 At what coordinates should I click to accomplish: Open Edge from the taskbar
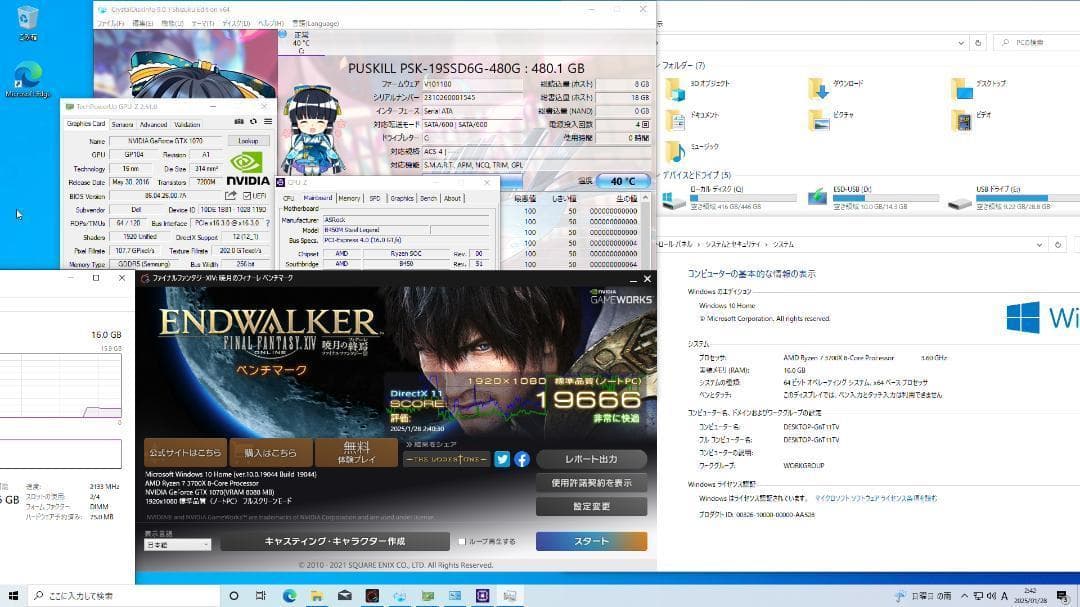[289, 595]
